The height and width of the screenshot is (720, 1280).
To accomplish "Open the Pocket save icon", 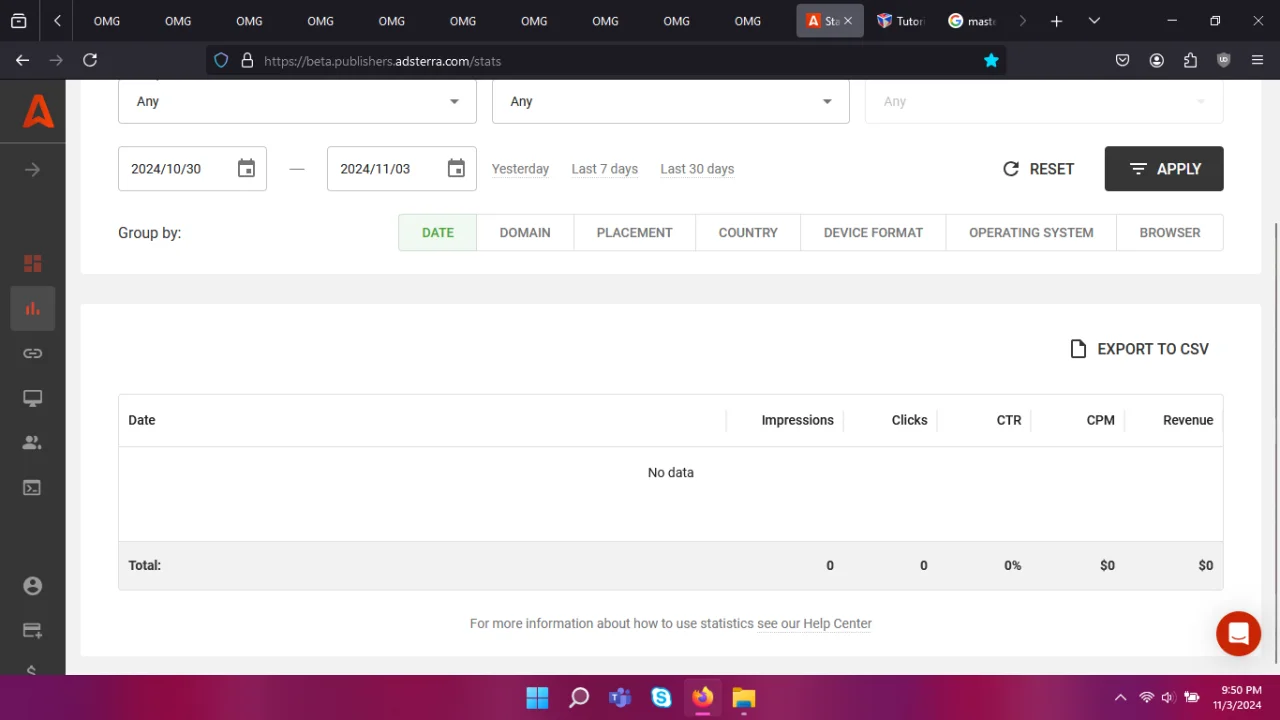I will [x=1123, y=60].
